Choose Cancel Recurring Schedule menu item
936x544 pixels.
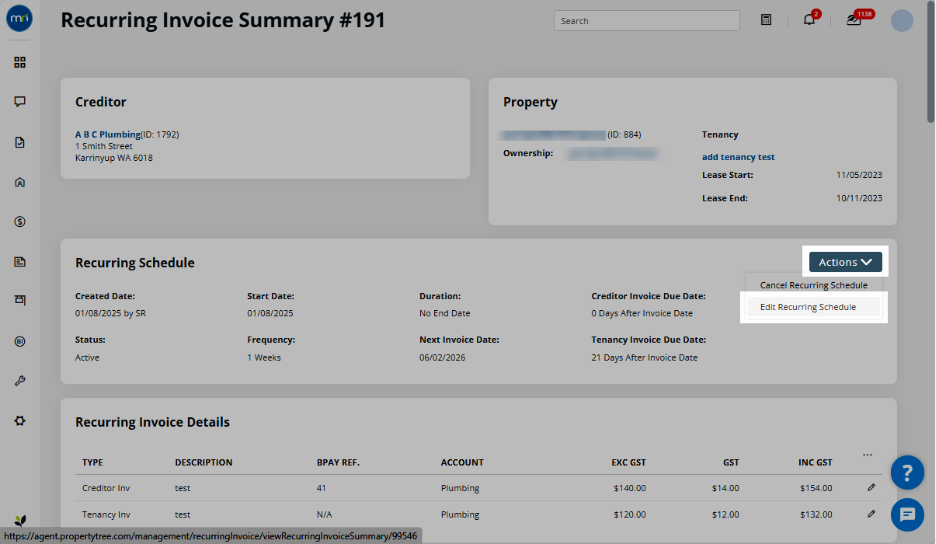point(813,285)
